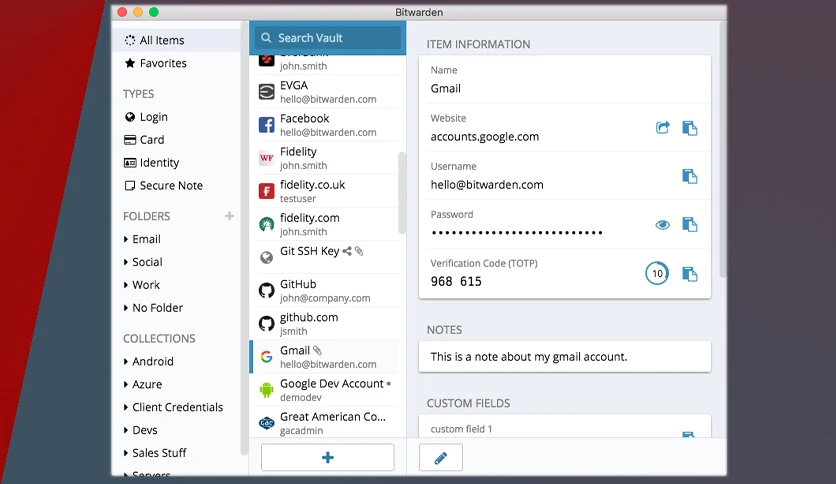Open the Fidelity john.smith entry
Screen dimensions: 836x484
(x=327, y=158)
